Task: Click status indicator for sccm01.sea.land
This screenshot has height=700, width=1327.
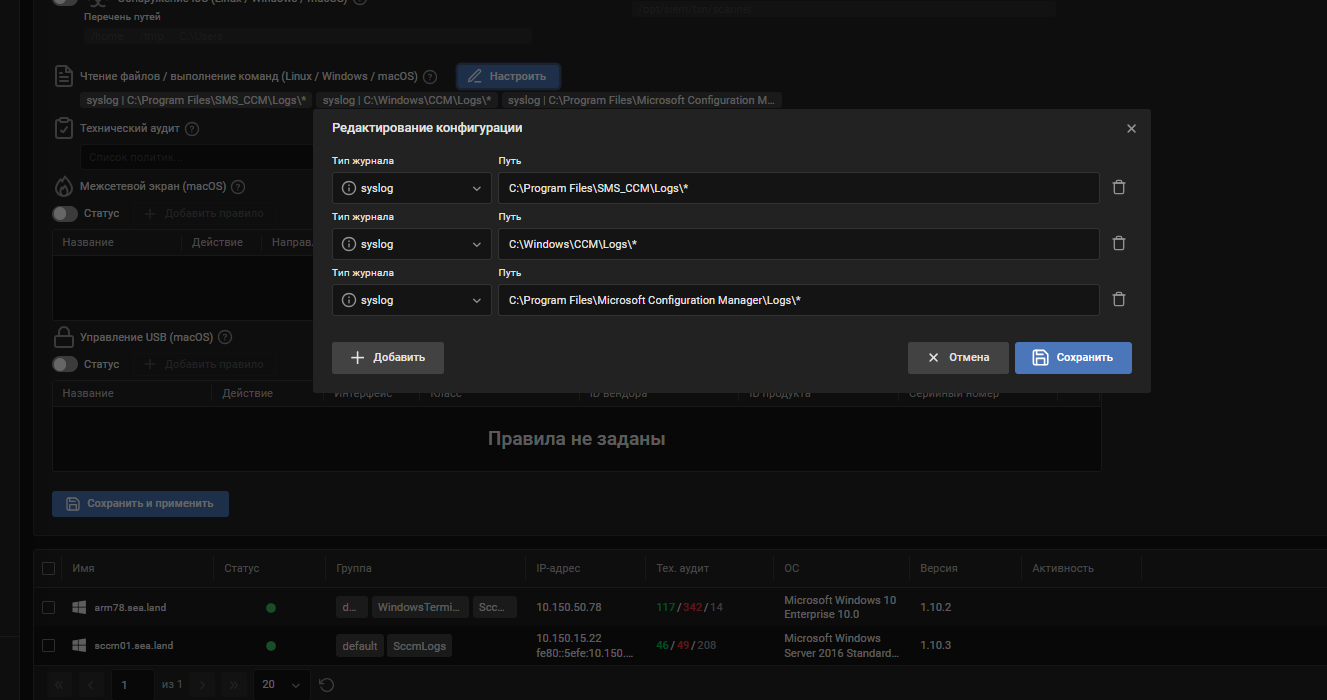Action: coord(270,646)
